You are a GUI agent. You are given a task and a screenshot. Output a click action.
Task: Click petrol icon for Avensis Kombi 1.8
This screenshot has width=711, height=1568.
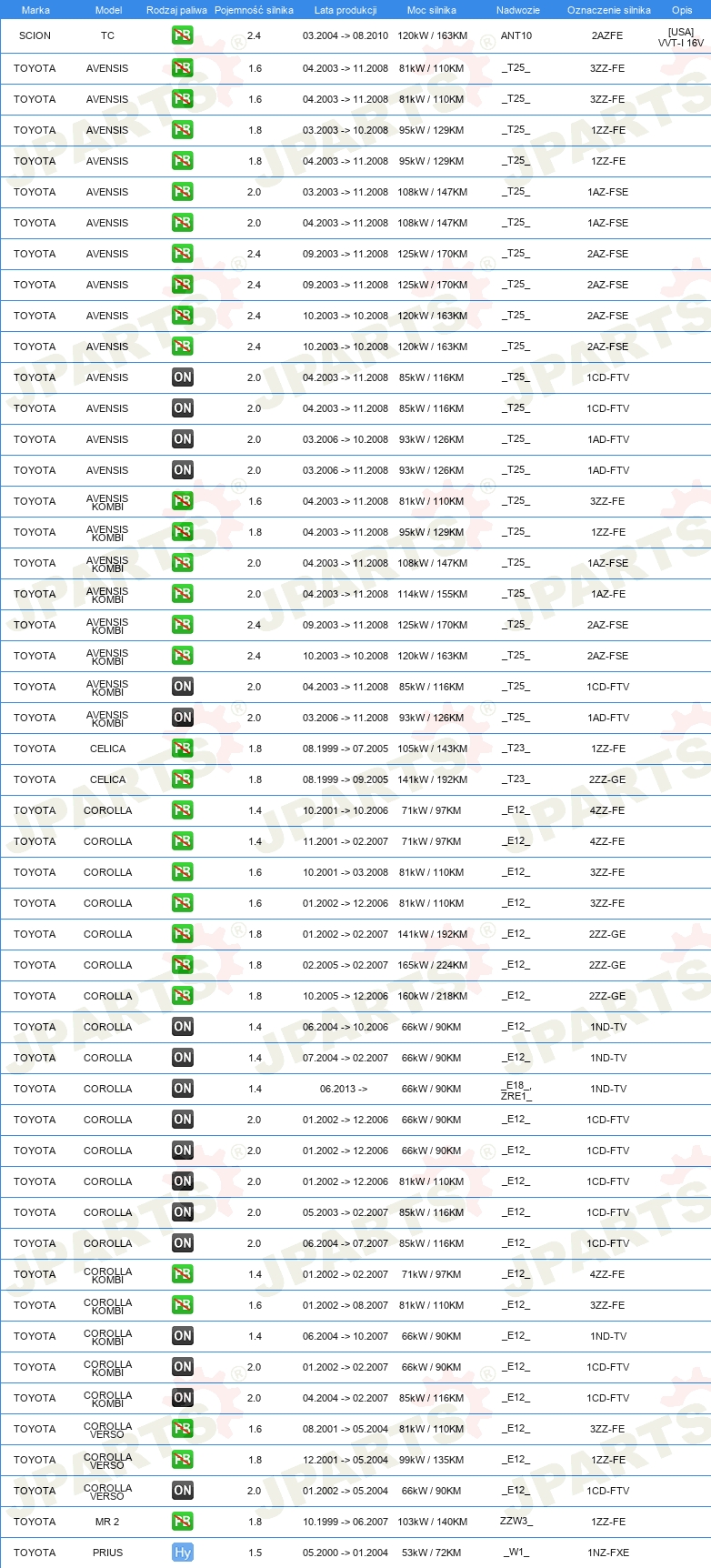pyautogui.click(x=183, y=532)
